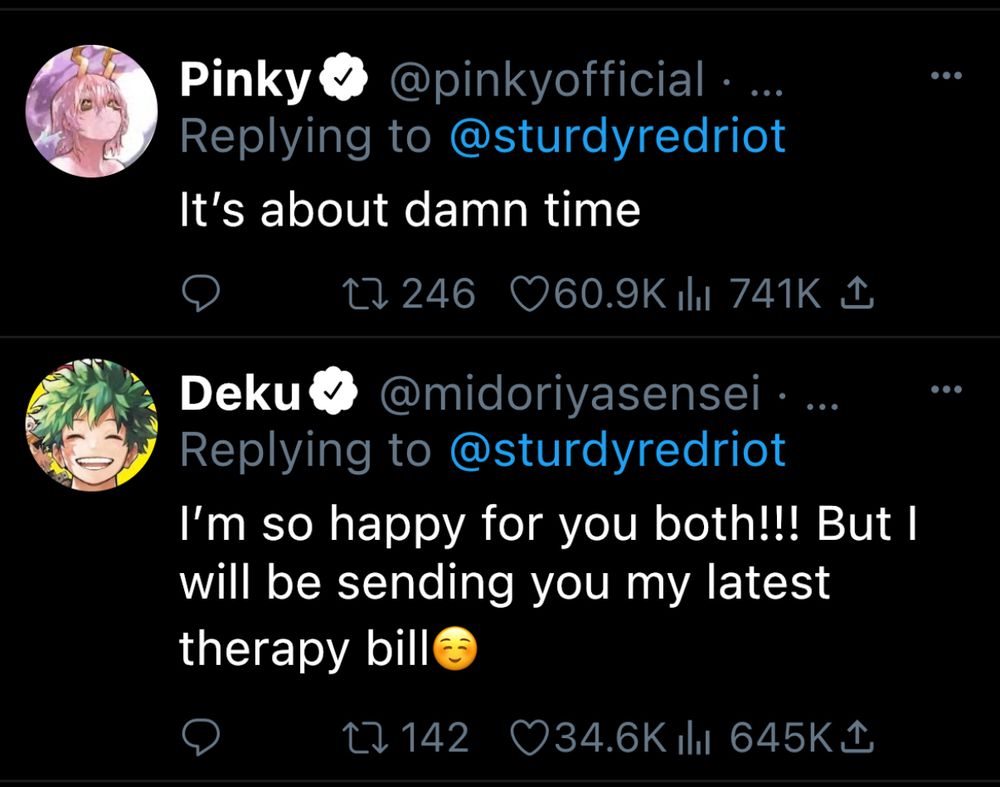Open more options menu on Pinky's tweet

[944, 77]
